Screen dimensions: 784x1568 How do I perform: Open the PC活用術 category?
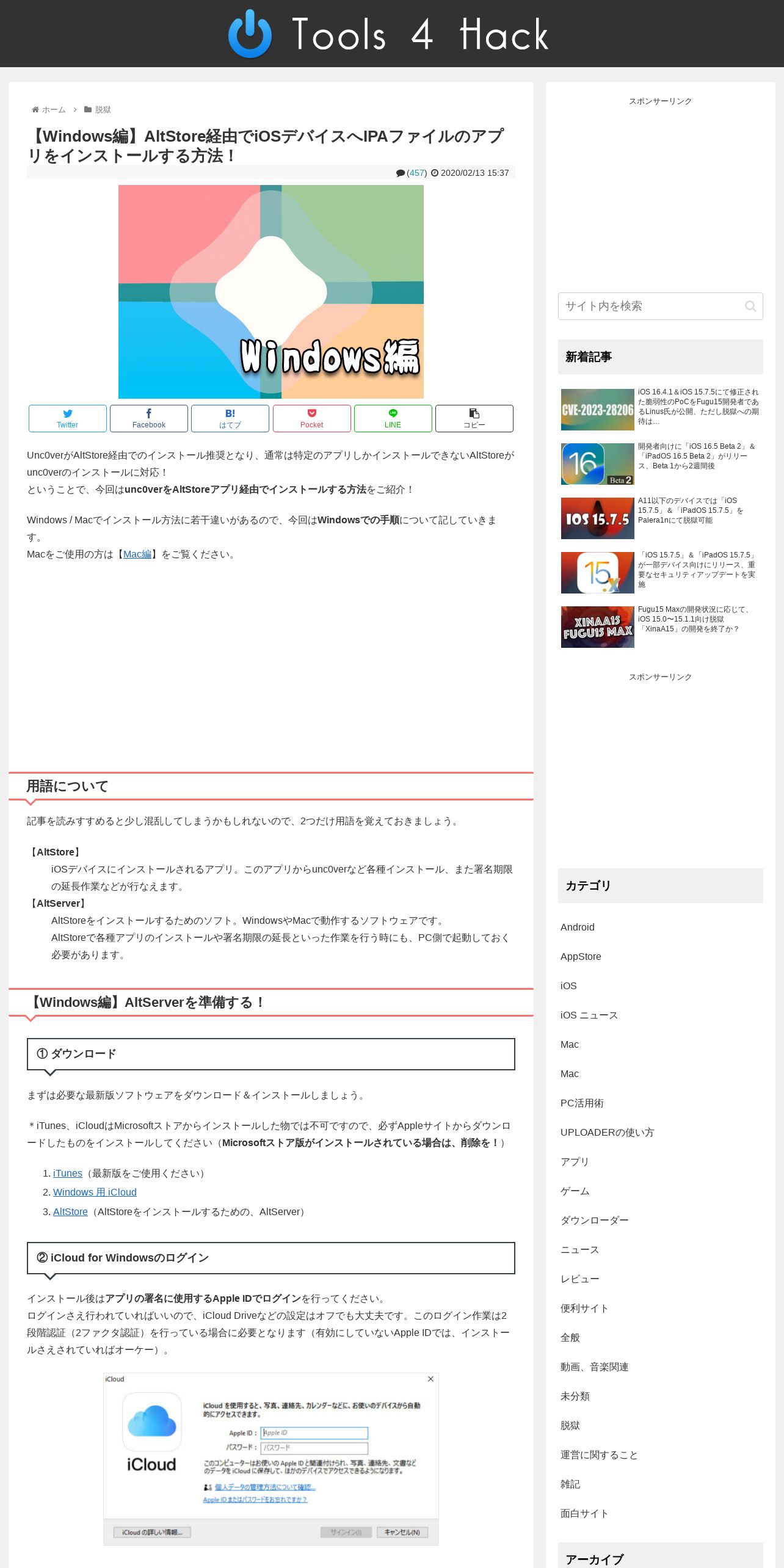coord(582,1103)
